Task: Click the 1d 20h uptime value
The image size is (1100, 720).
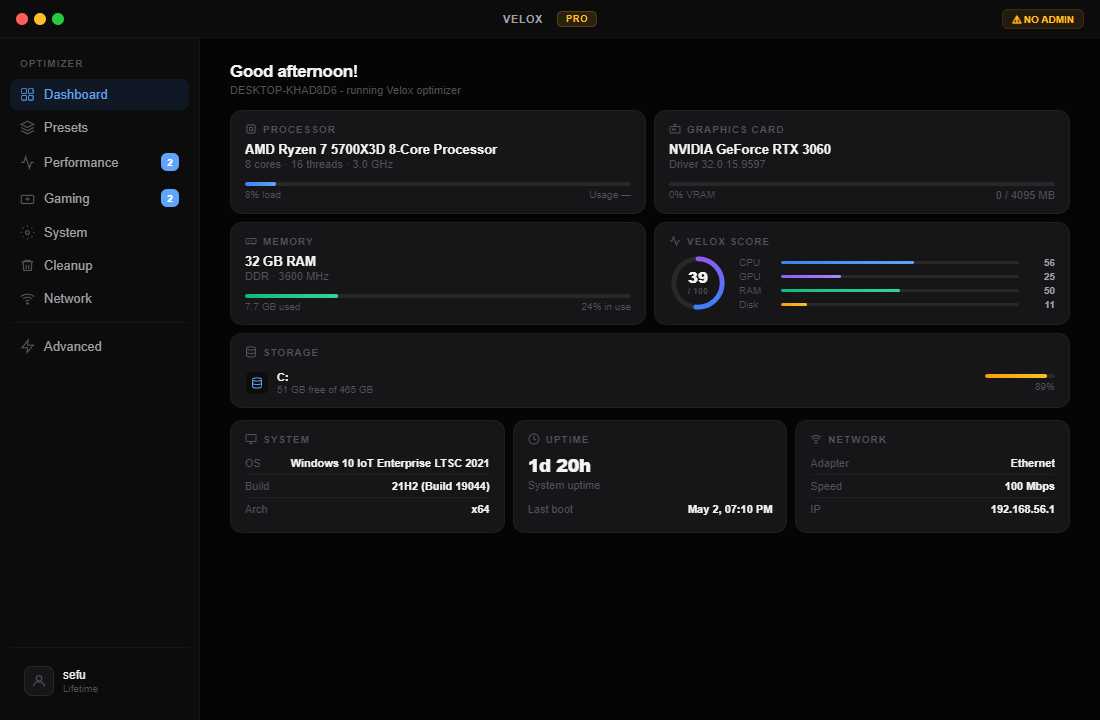Action: tap(559, 466)
